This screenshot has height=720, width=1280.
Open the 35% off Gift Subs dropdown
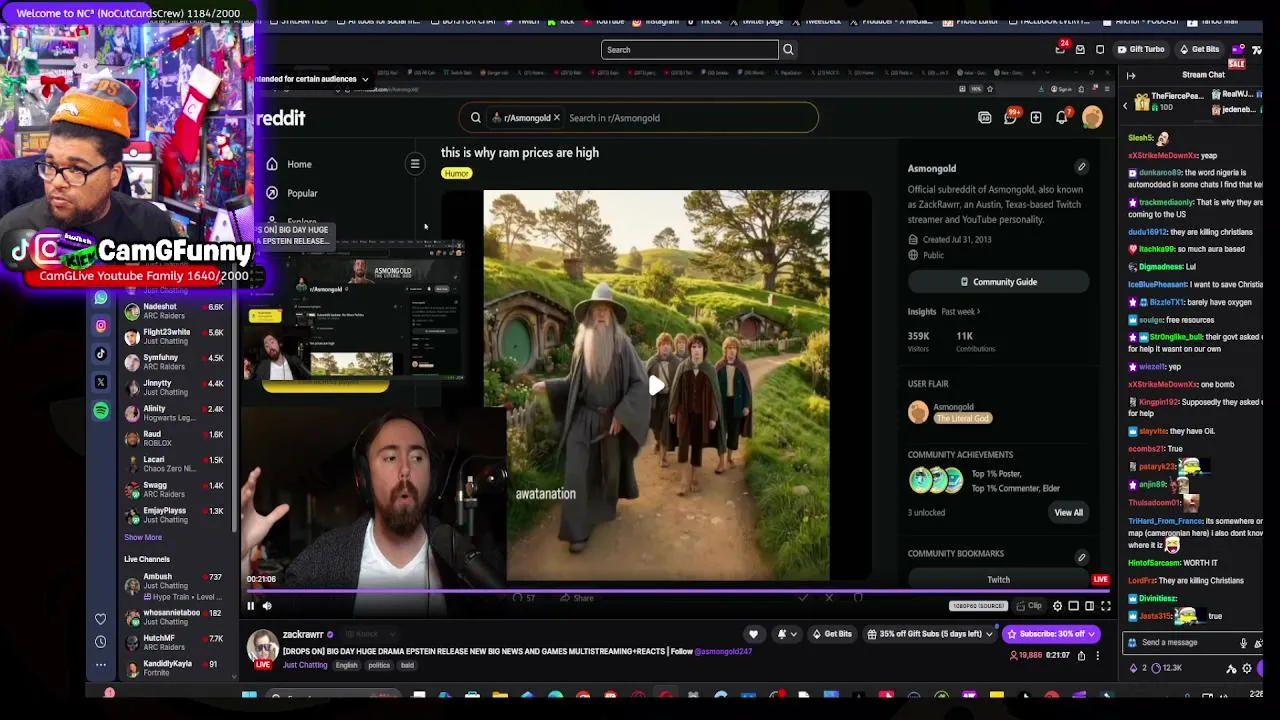click(930, 634)
